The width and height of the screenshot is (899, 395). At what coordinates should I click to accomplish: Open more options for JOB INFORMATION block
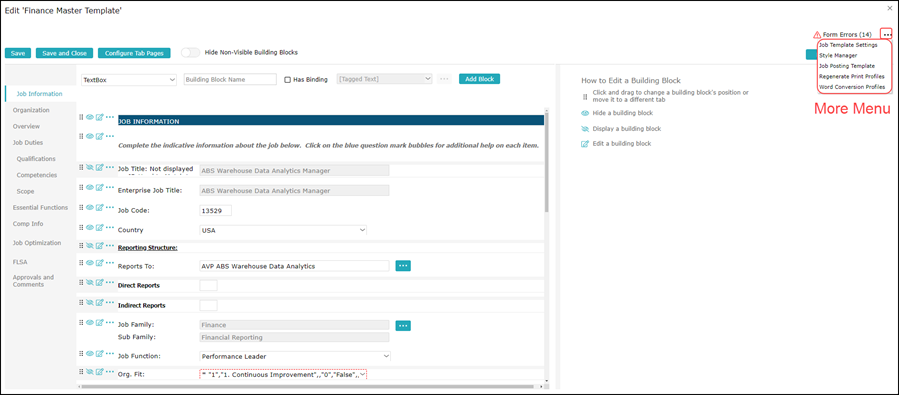110,117
